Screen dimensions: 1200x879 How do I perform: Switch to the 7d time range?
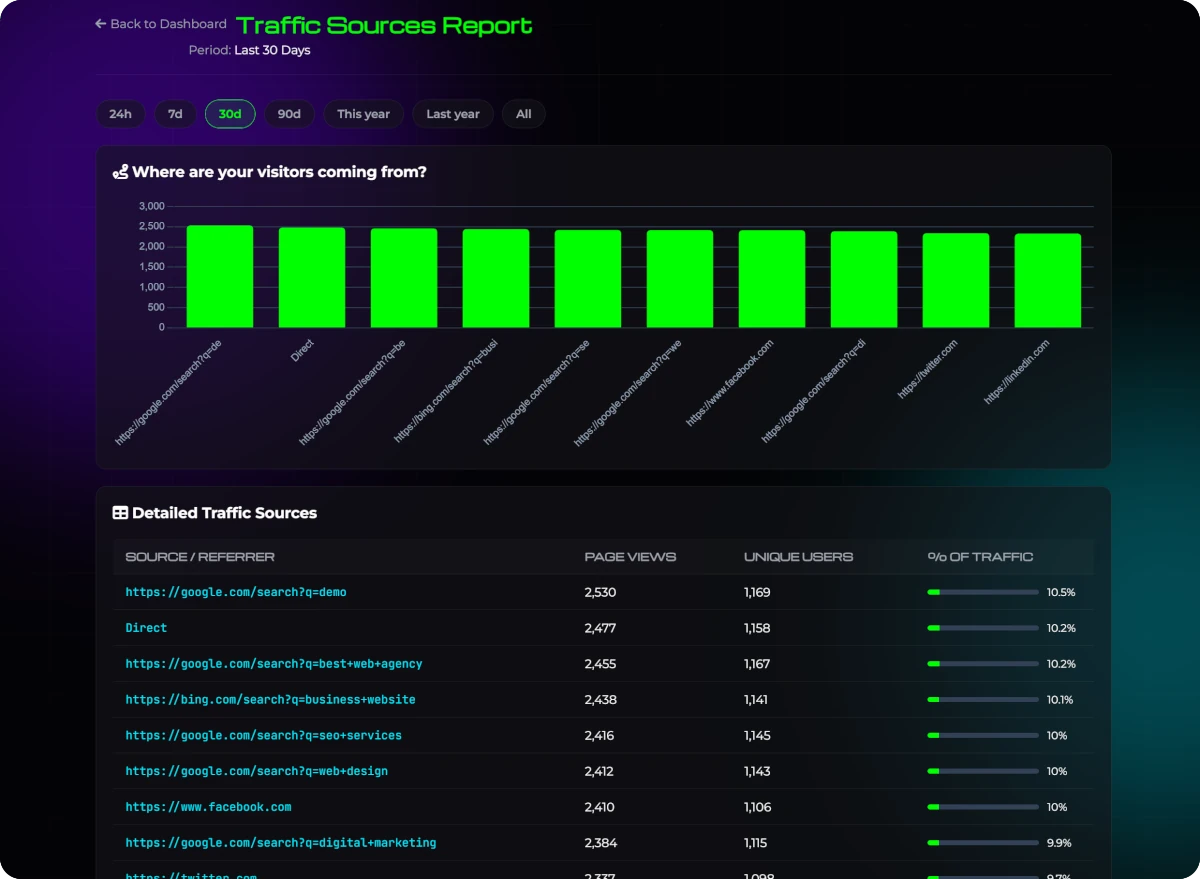175,114
